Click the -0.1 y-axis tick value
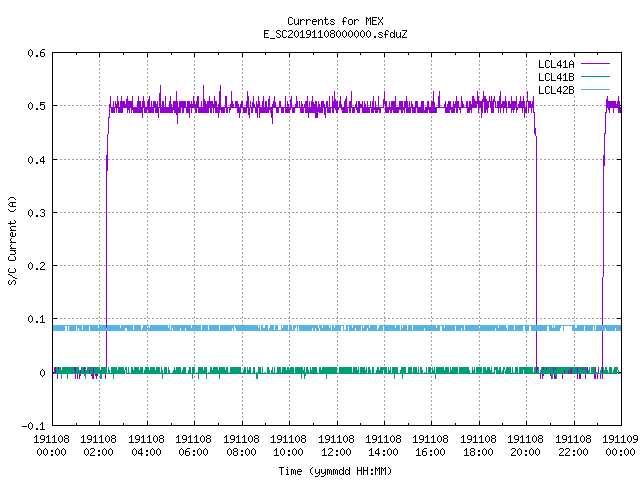This screenshot has height=480, width=640. tap(33, 426)
